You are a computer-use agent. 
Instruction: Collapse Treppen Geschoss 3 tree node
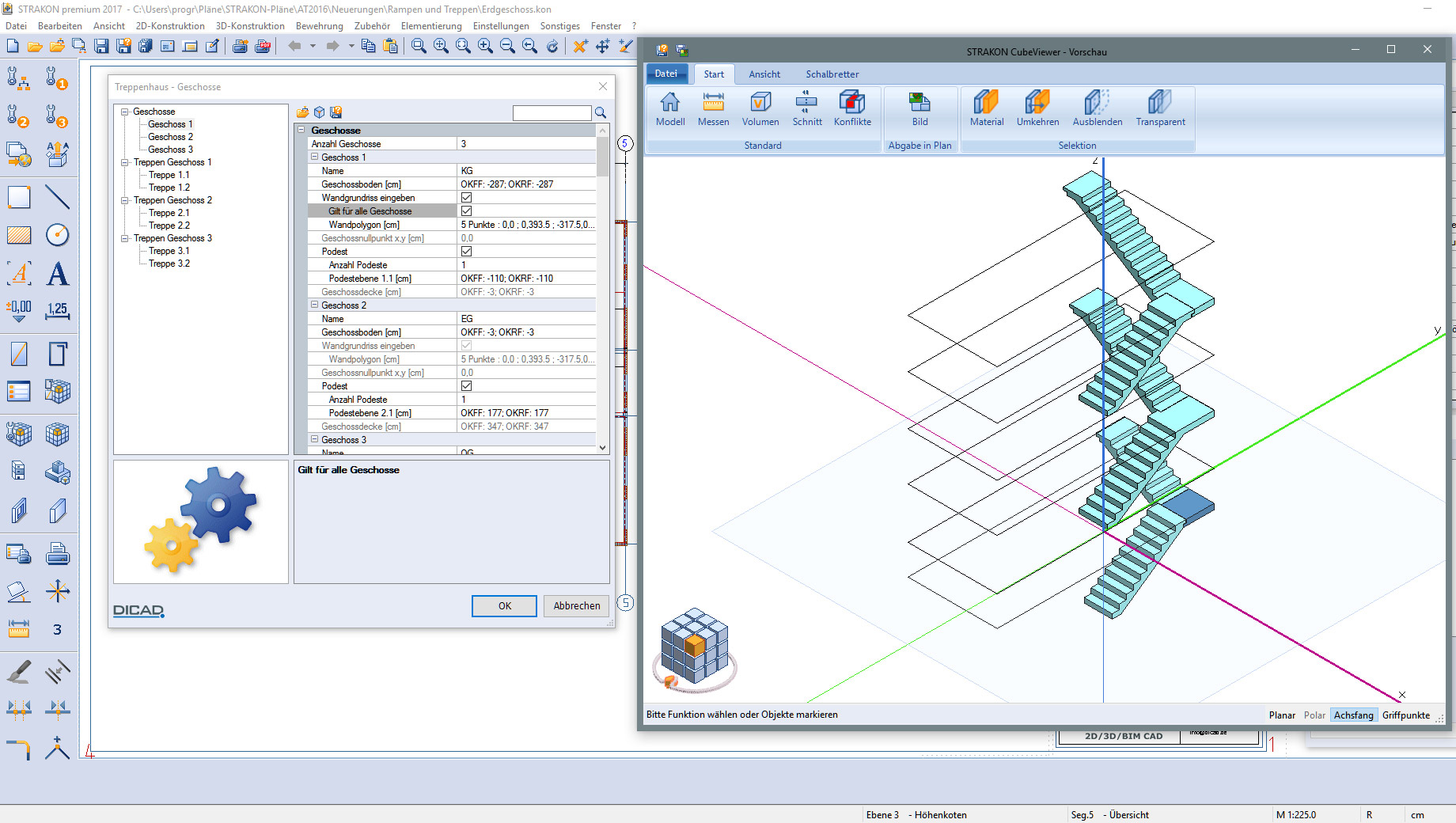(124, 238)
